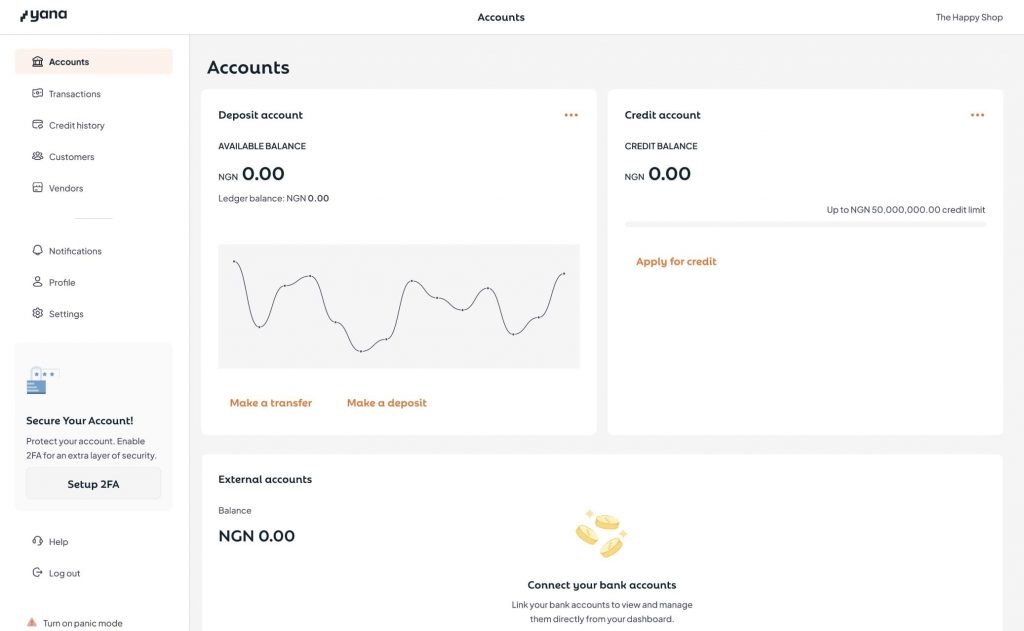Click the Notifications bell icon
Viewport: 1024px width, 631px height.
(x=38, y=251)
